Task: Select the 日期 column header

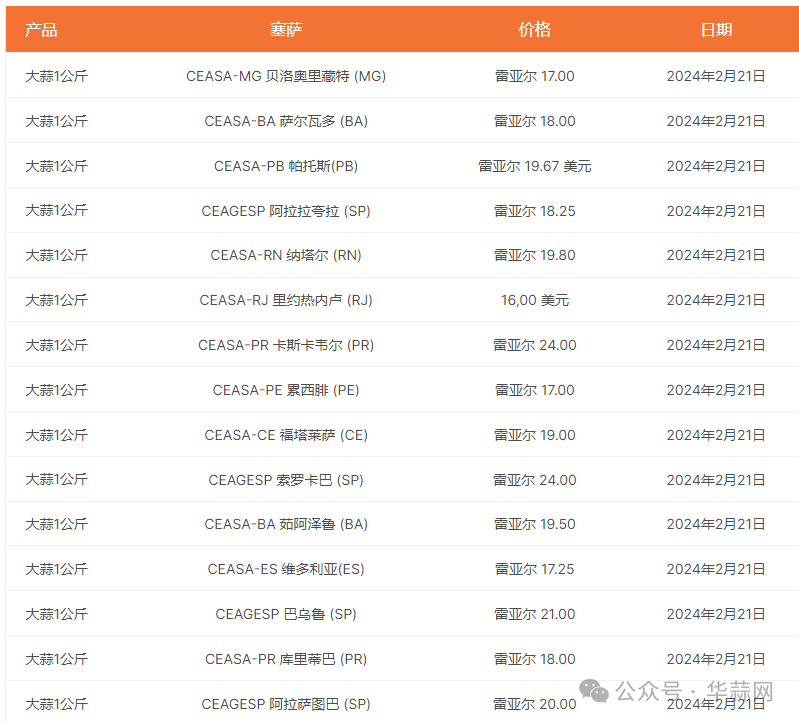Action: coord(716,30)
